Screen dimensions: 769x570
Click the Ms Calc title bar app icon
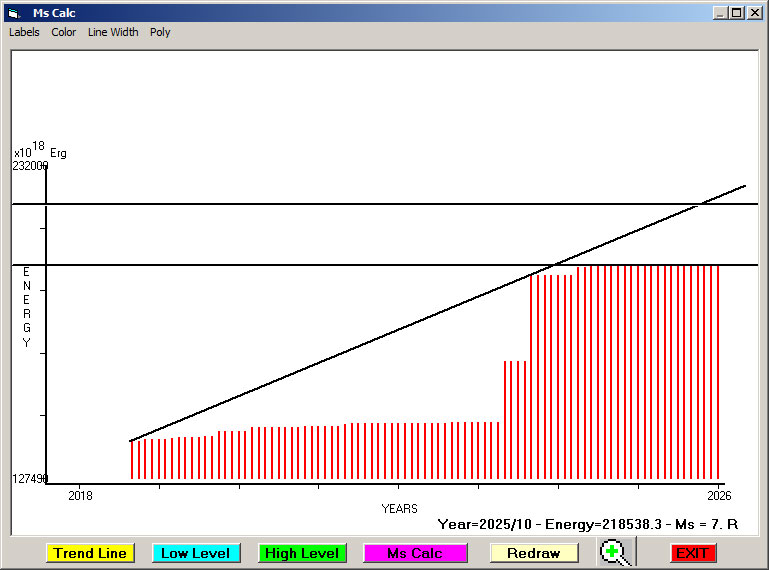[13, 13]
